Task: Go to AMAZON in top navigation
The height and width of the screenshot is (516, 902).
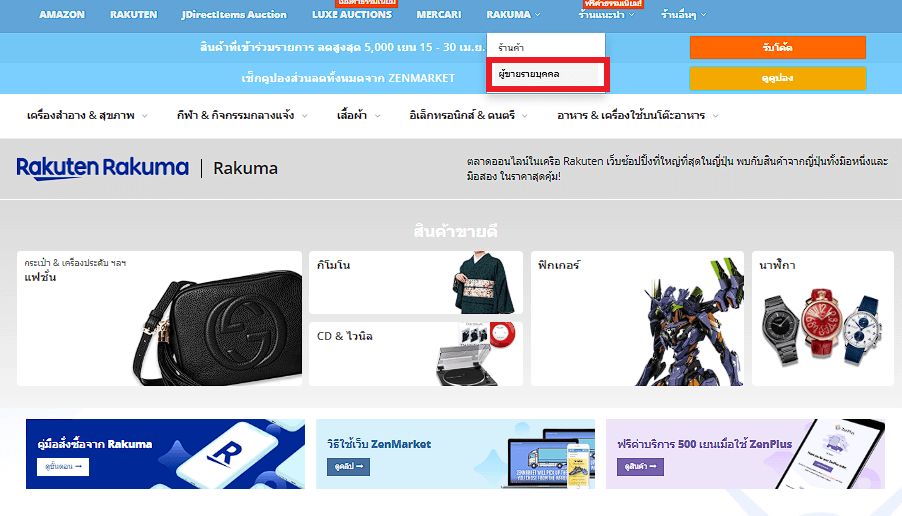Action: (62, 15)
